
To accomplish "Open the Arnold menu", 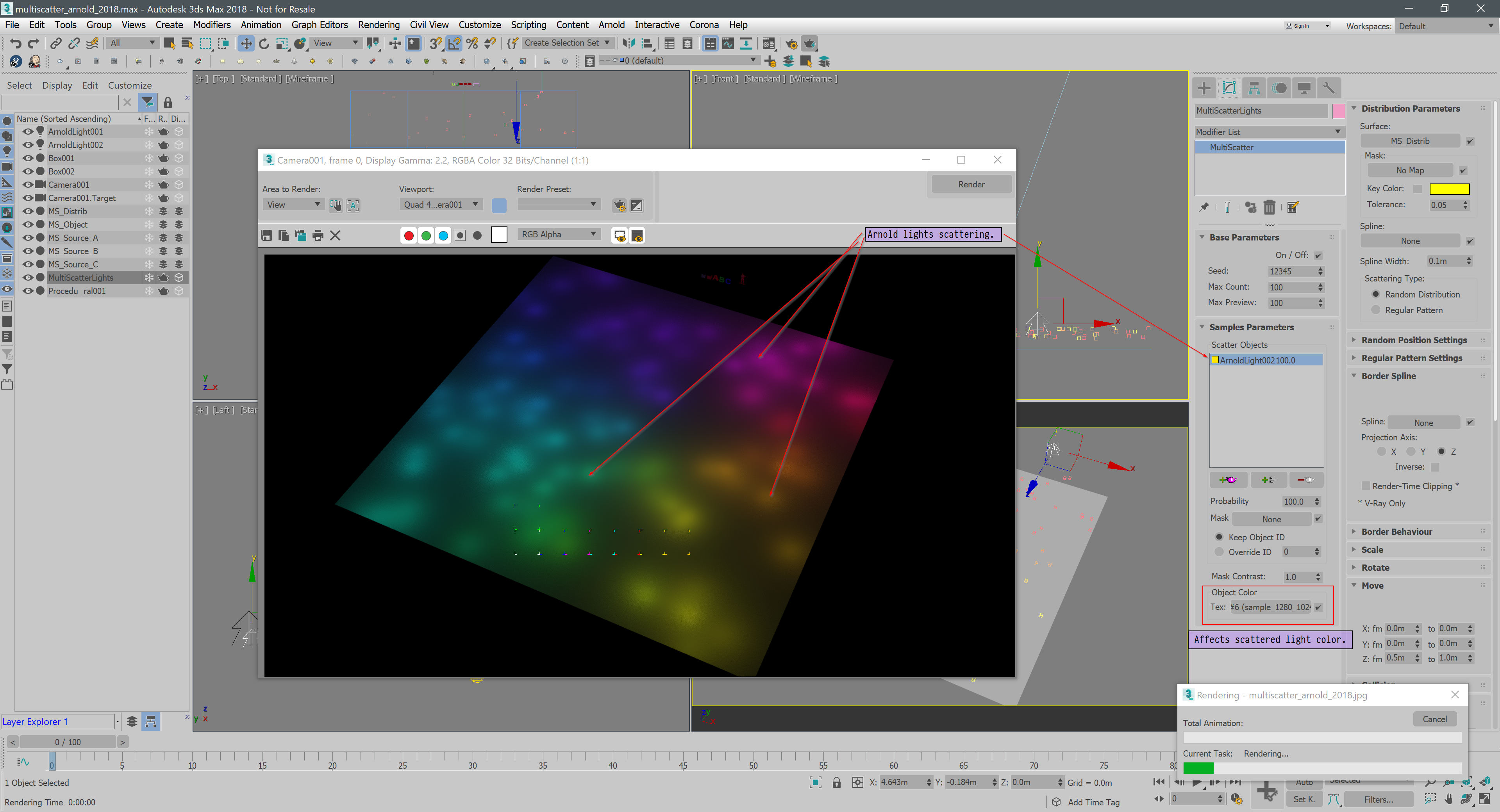I will tap(611, 25).
